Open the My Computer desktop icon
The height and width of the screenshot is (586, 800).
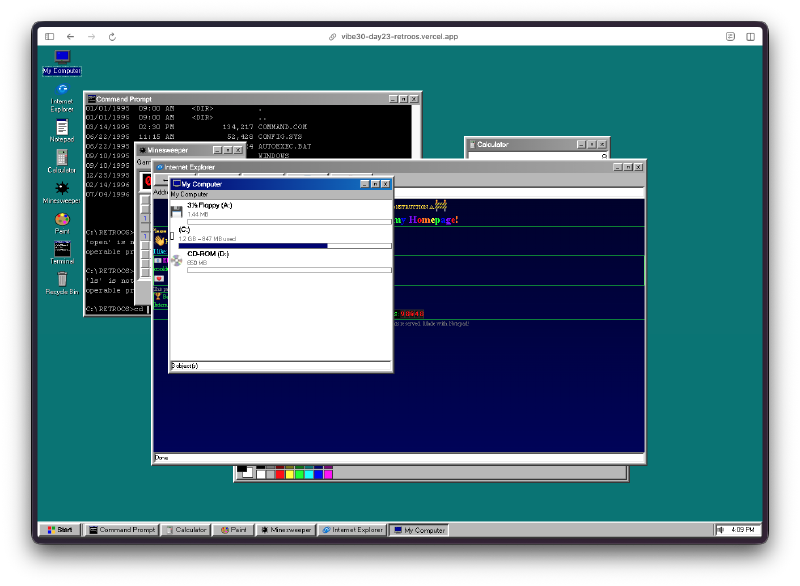point(62,58)
